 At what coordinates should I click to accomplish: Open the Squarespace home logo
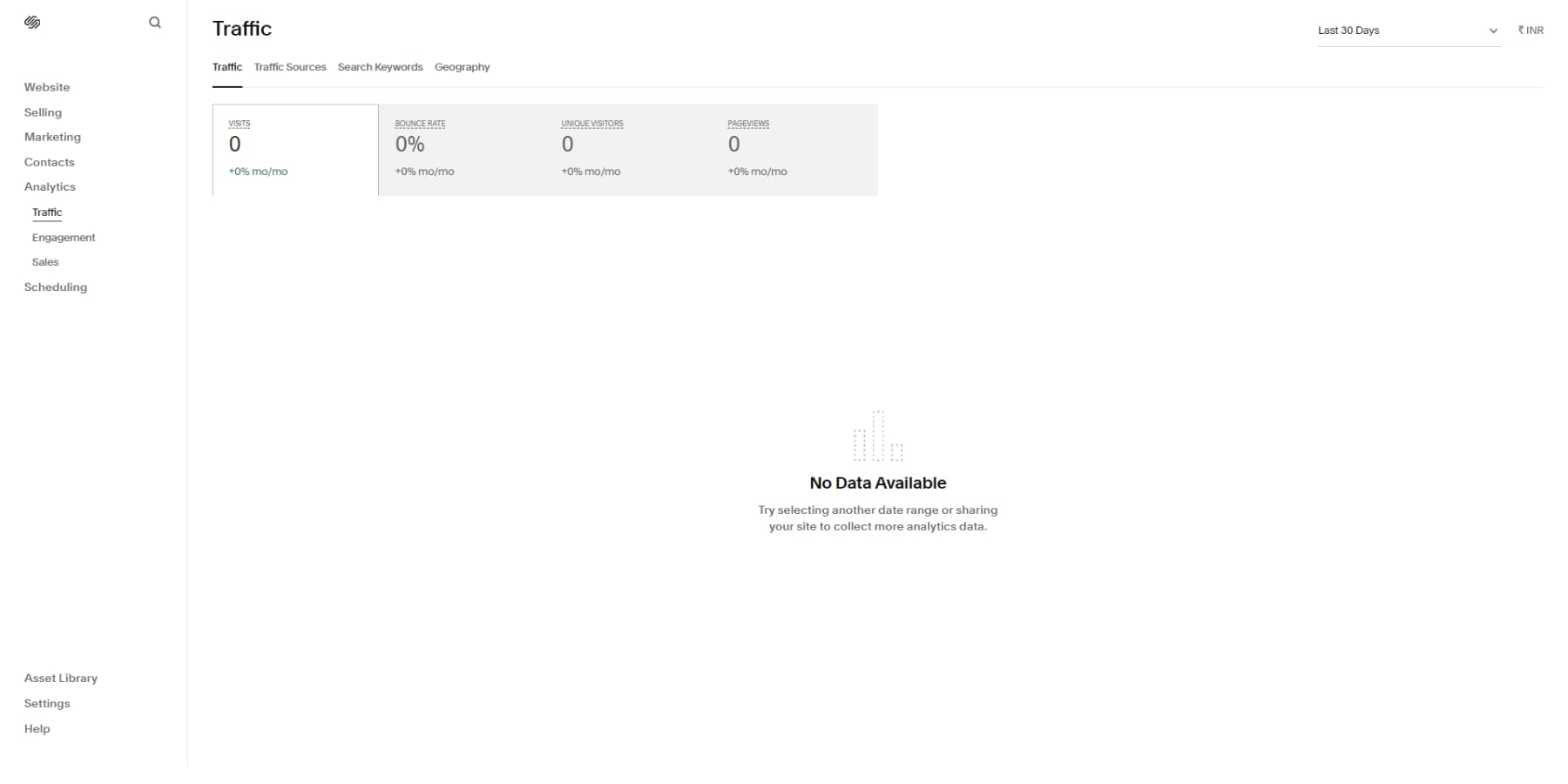point(33,22)
